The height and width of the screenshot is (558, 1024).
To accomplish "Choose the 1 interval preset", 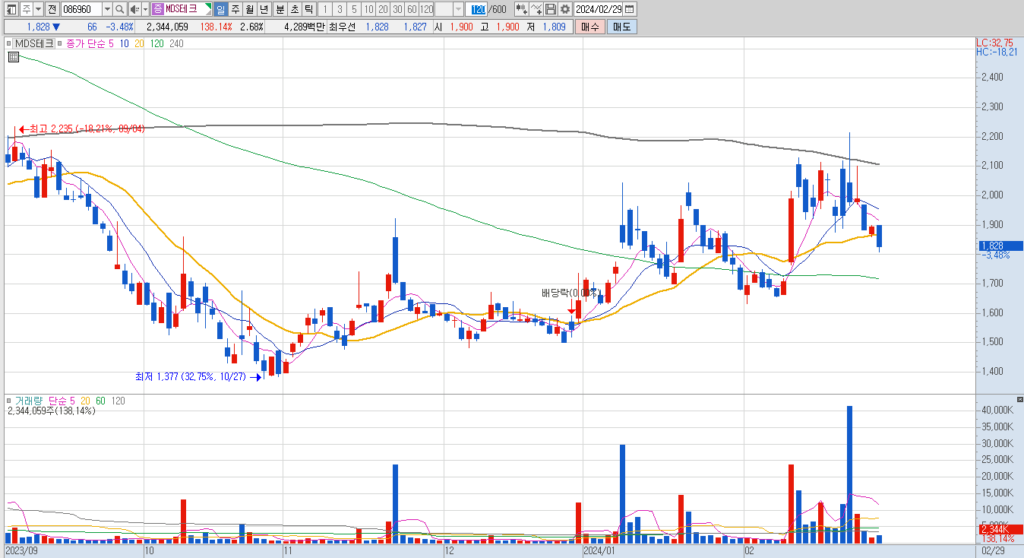I will (x=325, y=9).
